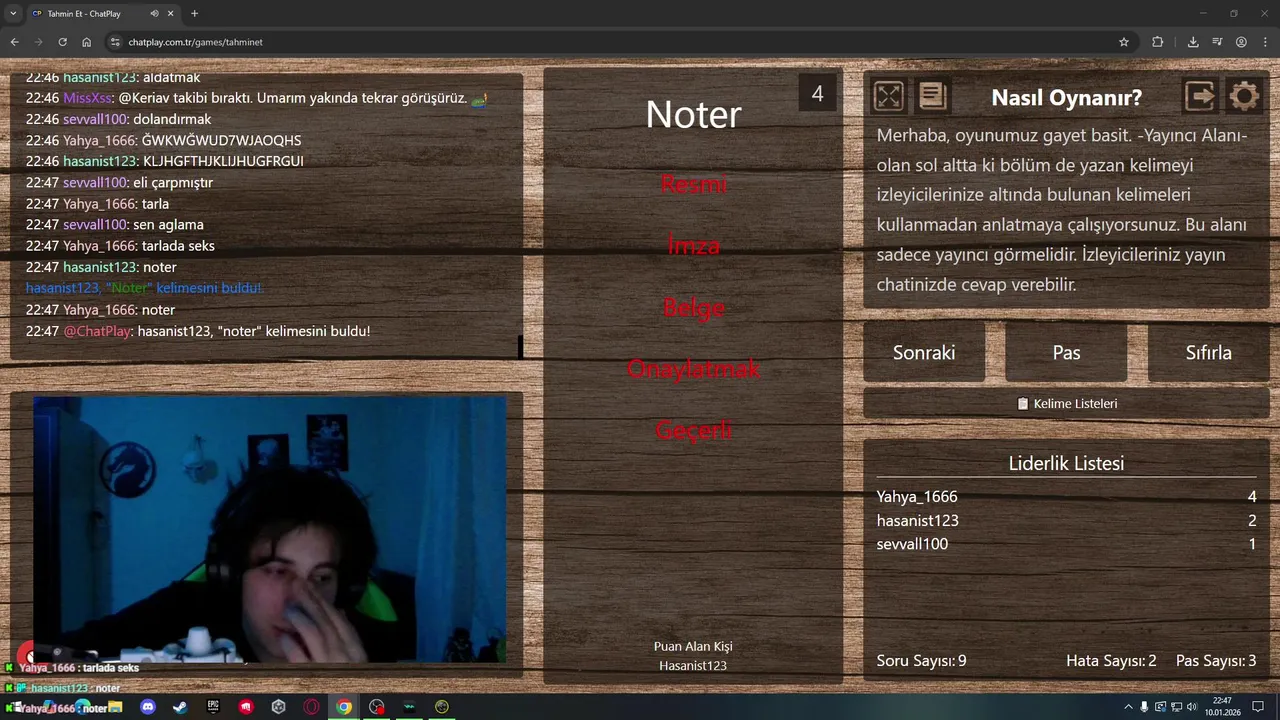Open Opera GX from taskbar
1280x720 pixels.
point(311,707)
